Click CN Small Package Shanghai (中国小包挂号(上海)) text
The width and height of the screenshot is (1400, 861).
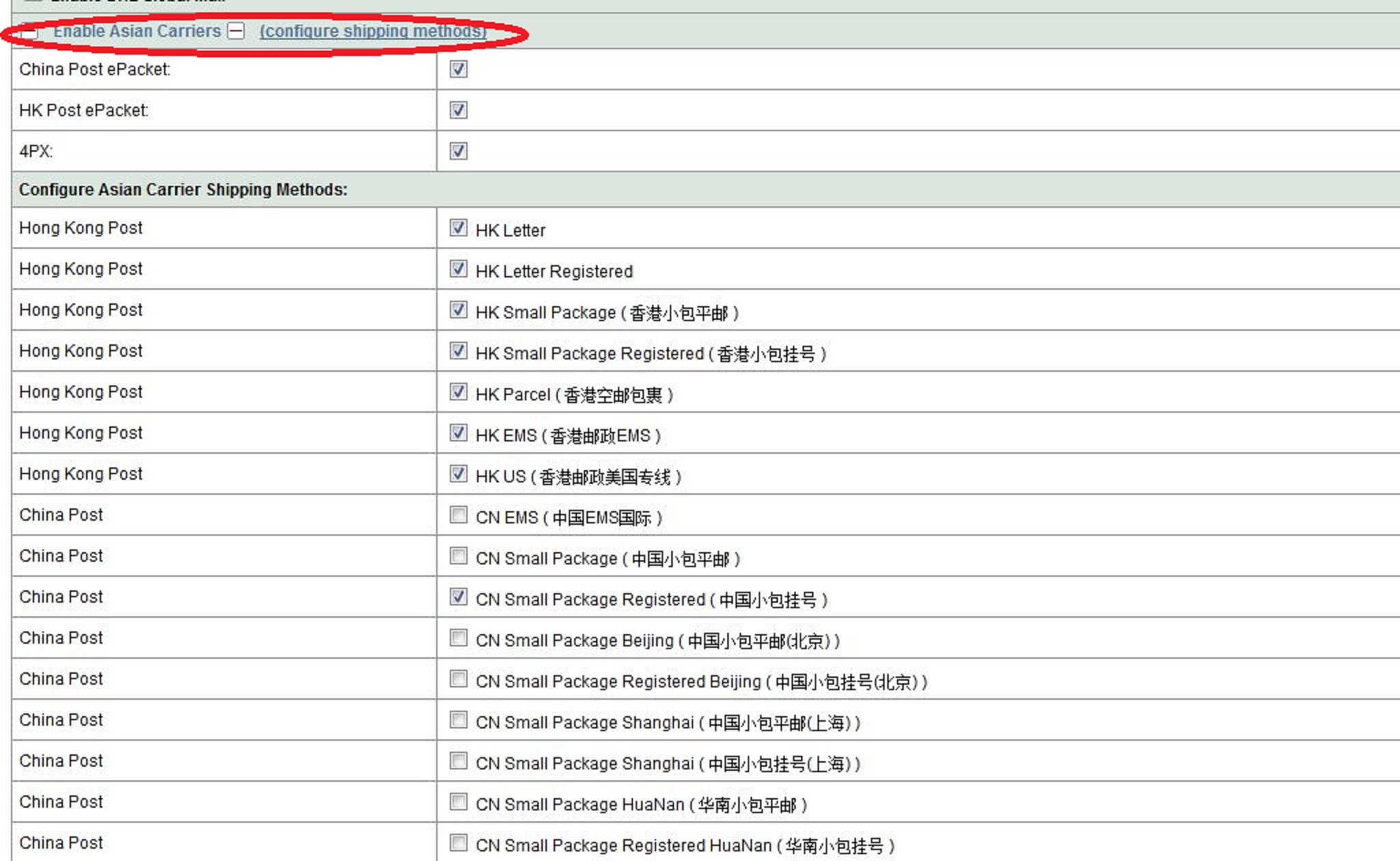tap(668, 763)
